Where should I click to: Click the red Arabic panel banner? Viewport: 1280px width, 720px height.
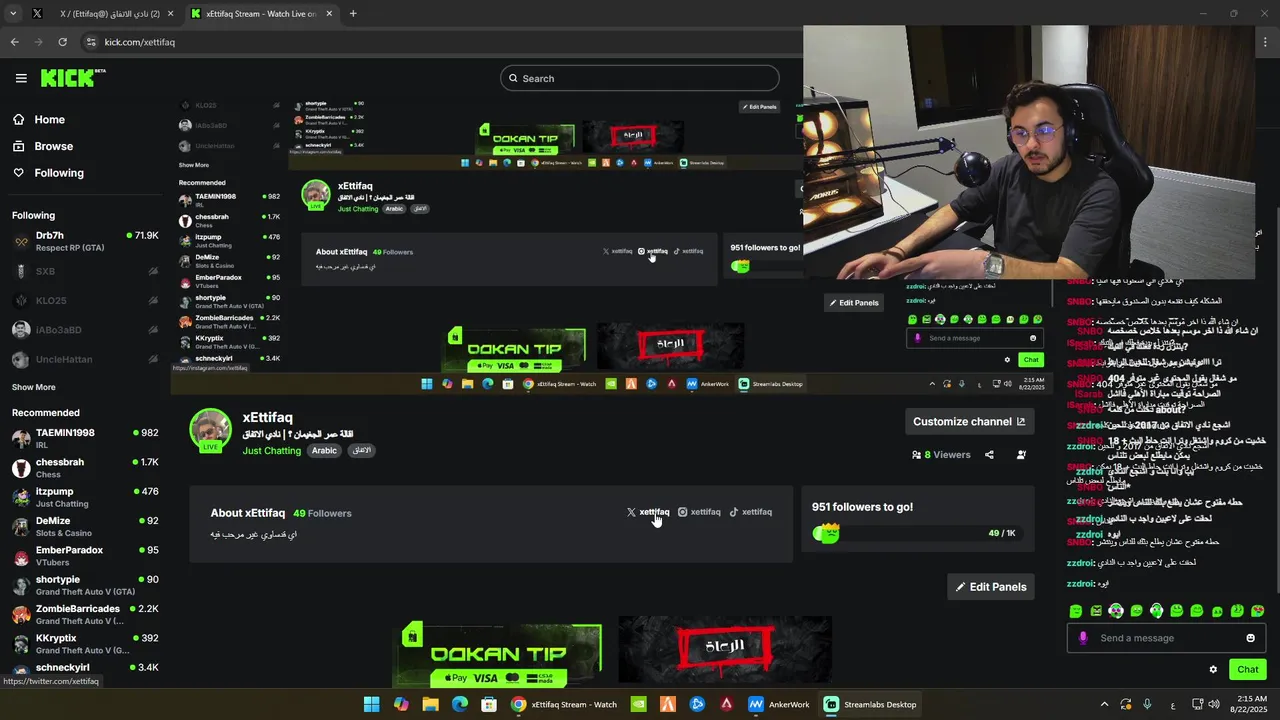725,648
